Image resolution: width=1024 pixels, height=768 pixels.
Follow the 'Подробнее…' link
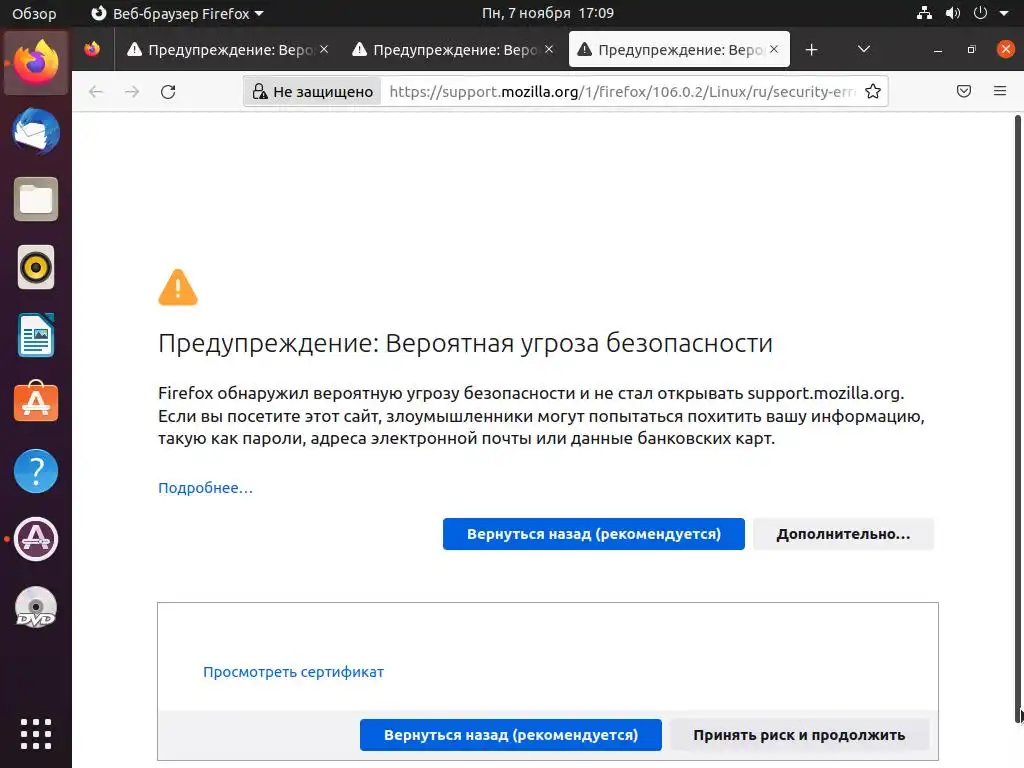pyautogui.click(x=205, y=488)
